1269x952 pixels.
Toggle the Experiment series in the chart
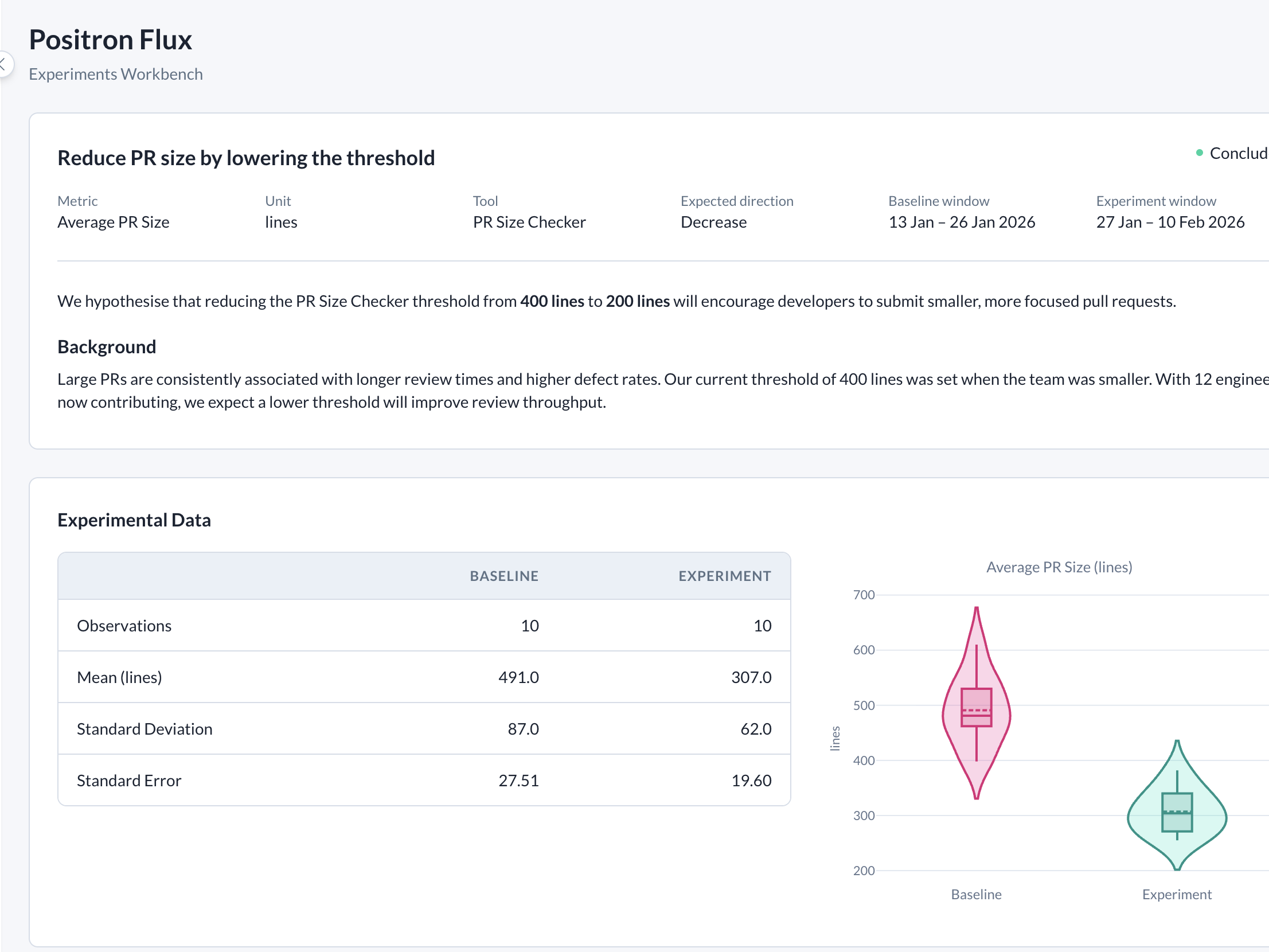[x=1177, y=894]
